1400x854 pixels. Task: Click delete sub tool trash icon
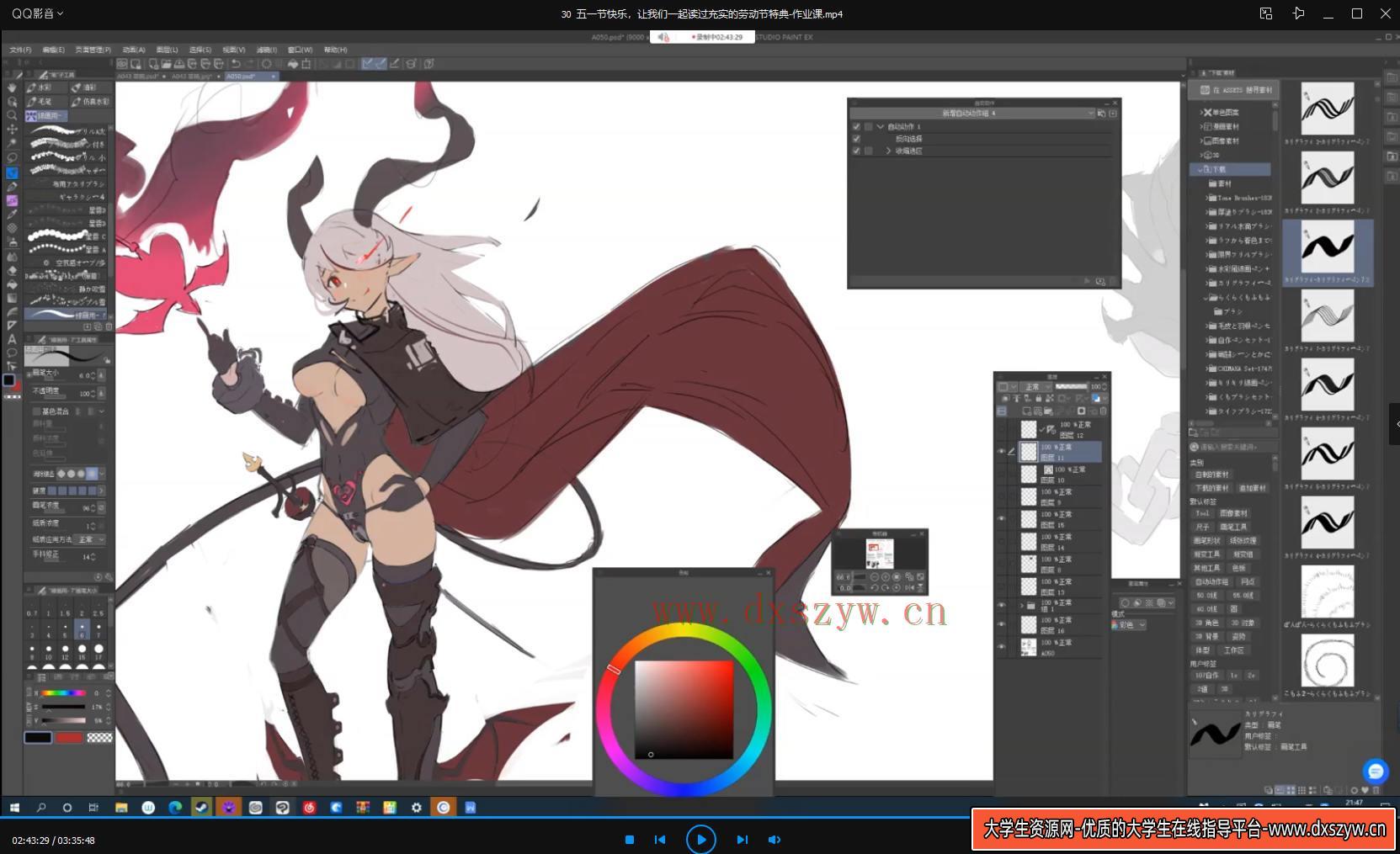pos(109,326)
